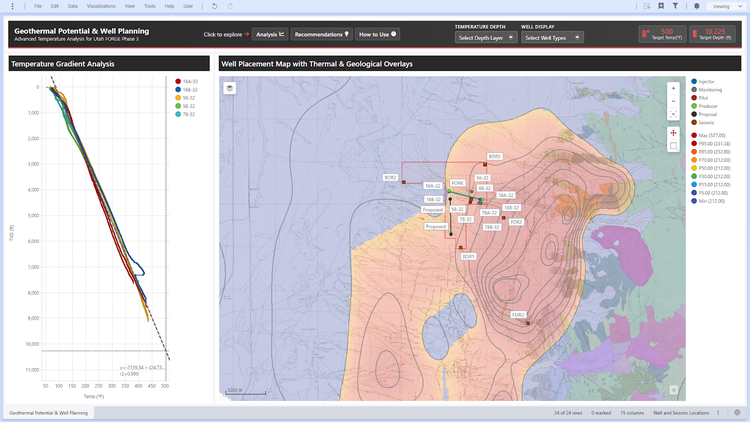Click the Recommendations button
This screenshot has width=750, height=422.
tap(321, 34)
